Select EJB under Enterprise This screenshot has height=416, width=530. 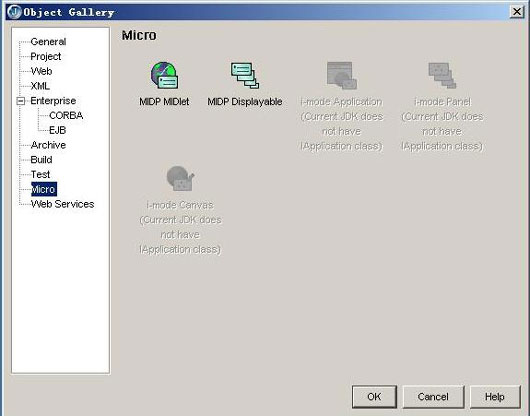pyautogui.click(x=57, y=130)
